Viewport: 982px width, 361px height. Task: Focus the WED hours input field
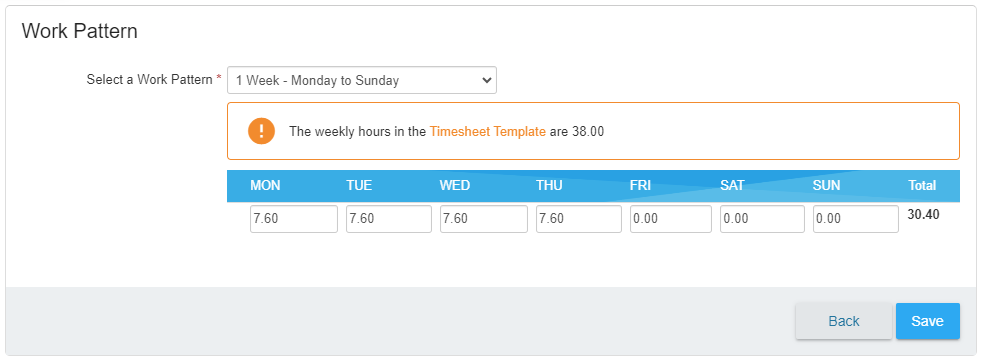coord(483,219)
